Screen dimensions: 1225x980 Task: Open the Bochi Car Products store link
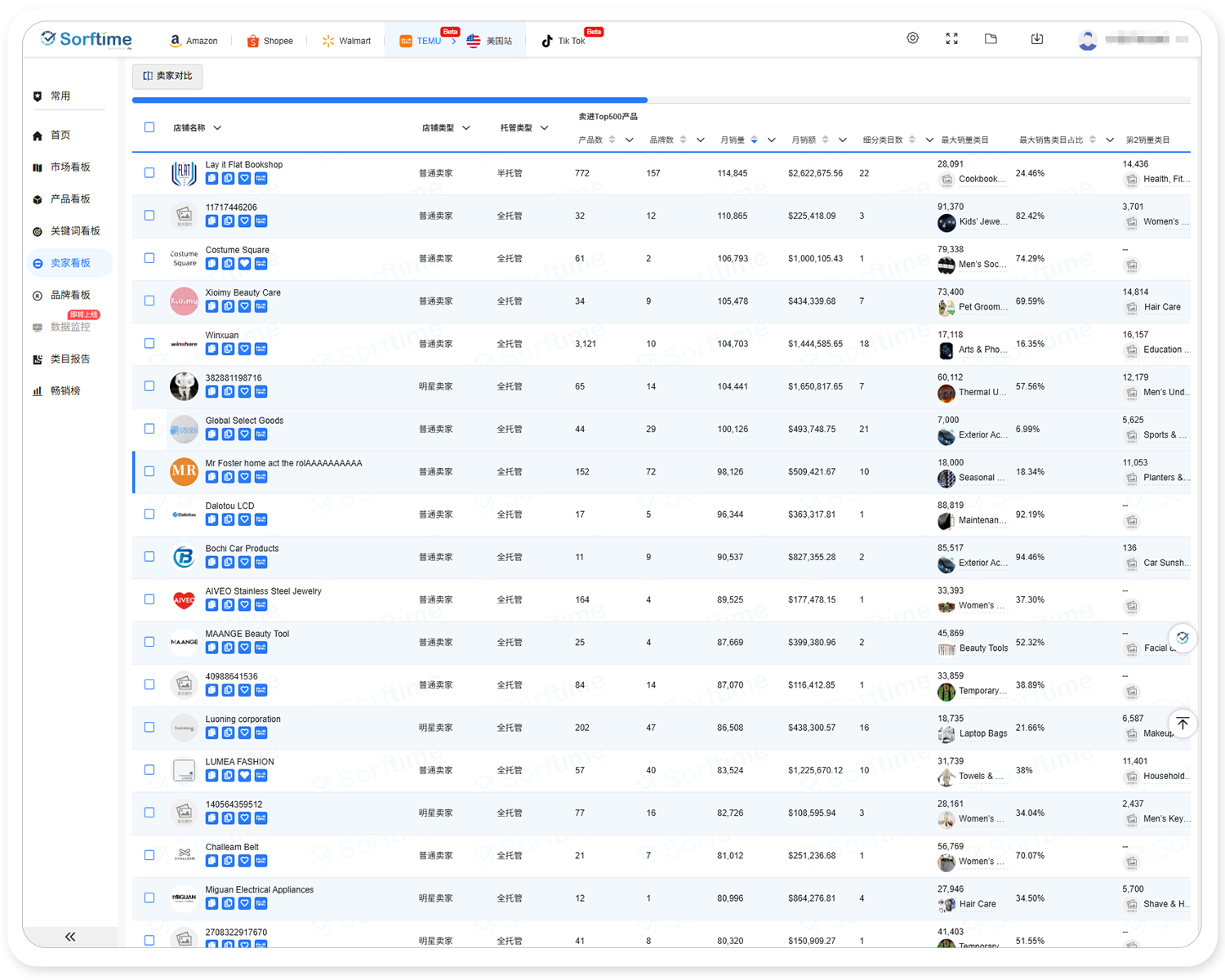pyautogui.click(x=242, y=549)
